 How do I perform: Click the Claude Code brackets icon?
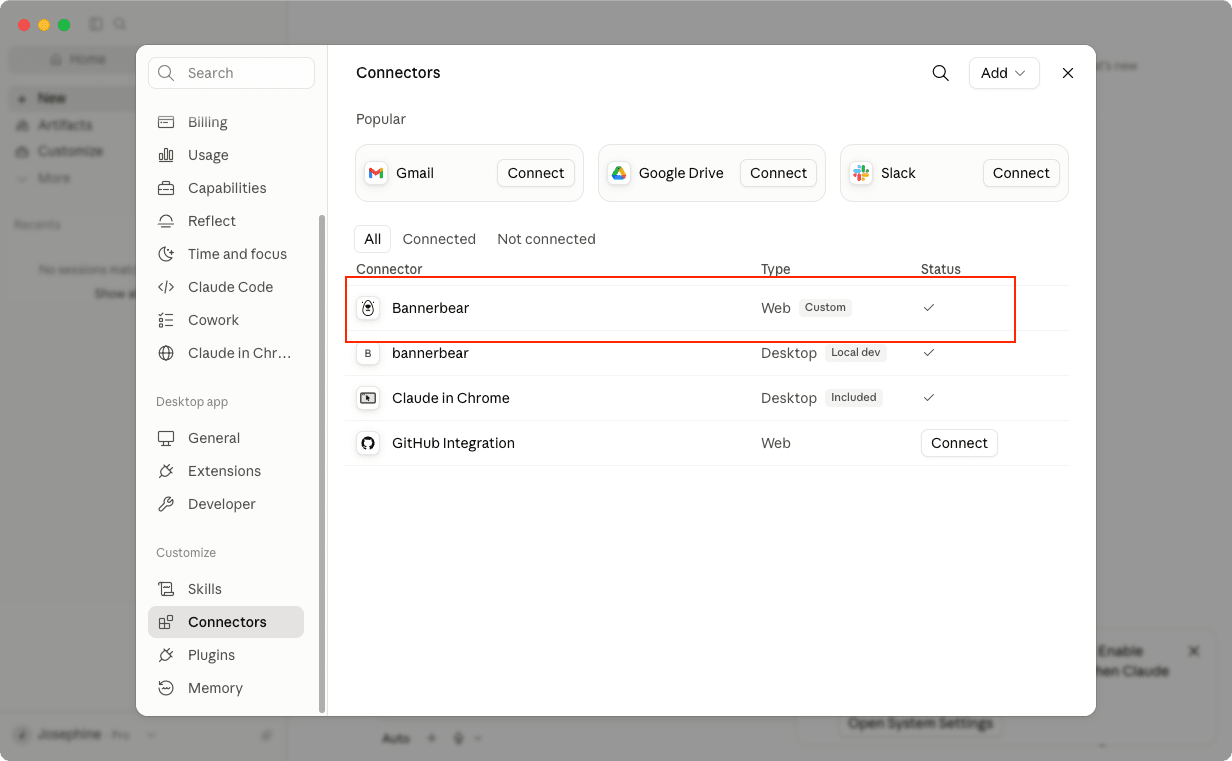click(x=166, y=287)
